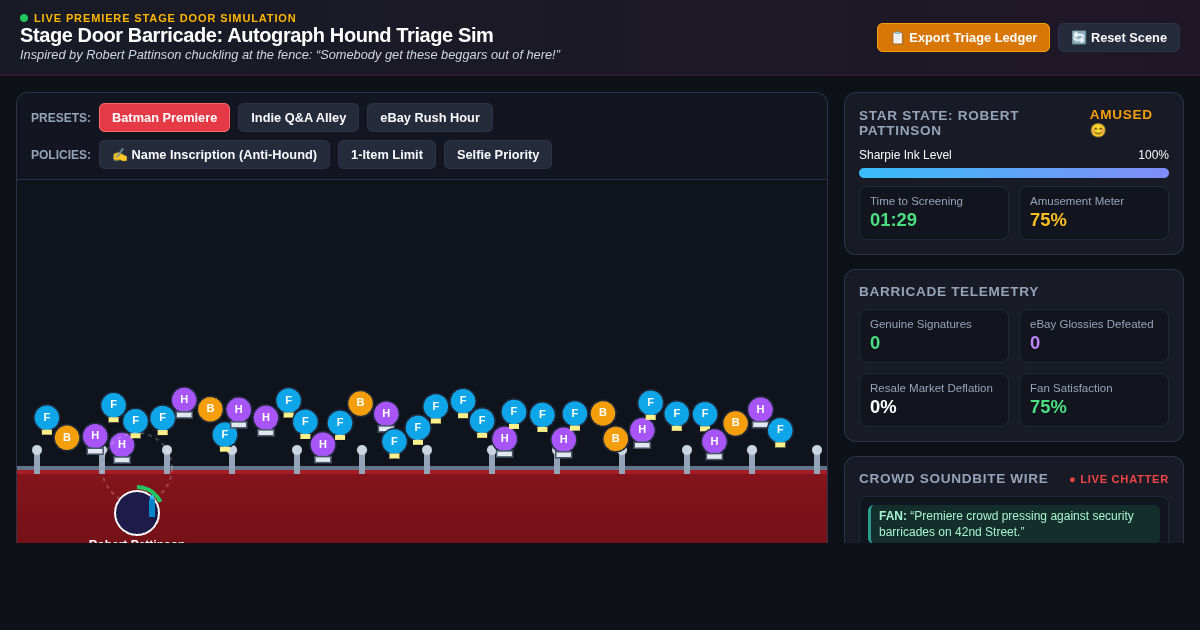Click the Export Triage Ledger button
Image resolution: width=1200 pixels, height=630 pixels.
click(963, 37)
